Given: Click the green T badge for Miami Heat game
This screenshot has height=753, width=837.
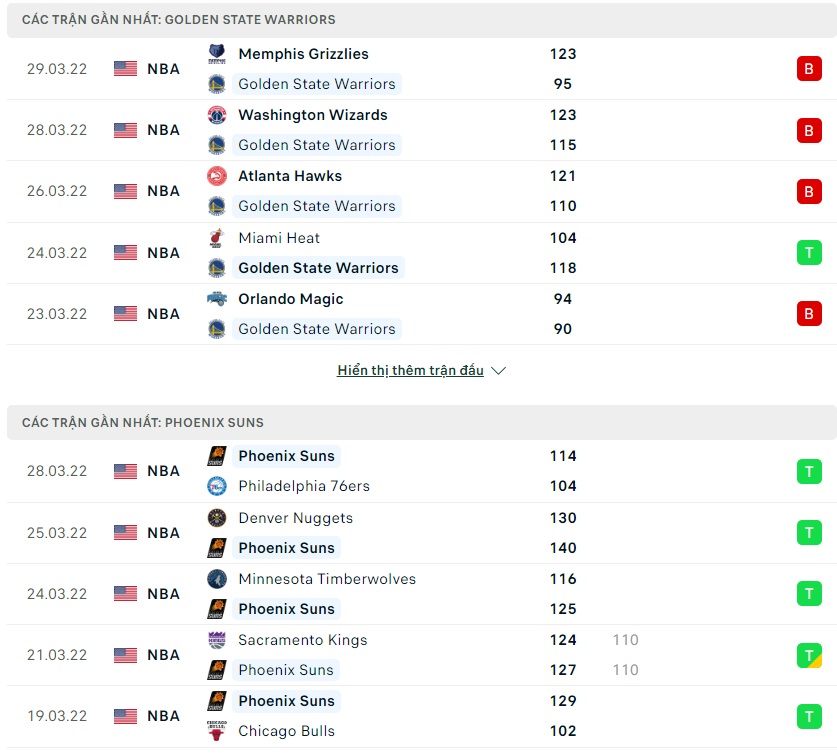Looking at the screenshot, I should coord(808,253).
